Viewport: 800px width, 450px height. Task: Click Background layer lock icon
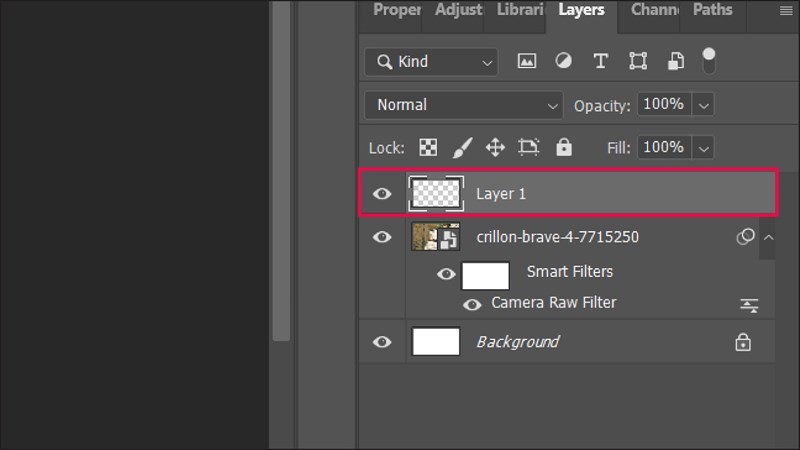(743, 342)
